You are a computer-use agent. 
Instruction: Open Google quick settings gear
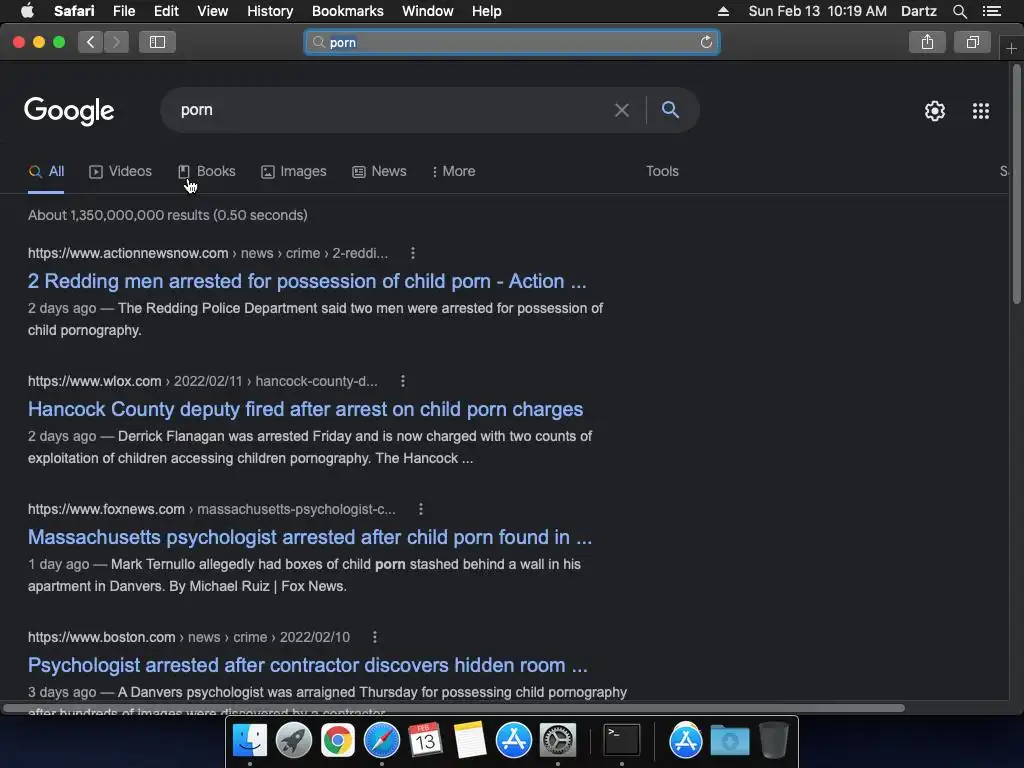(935, 111)
